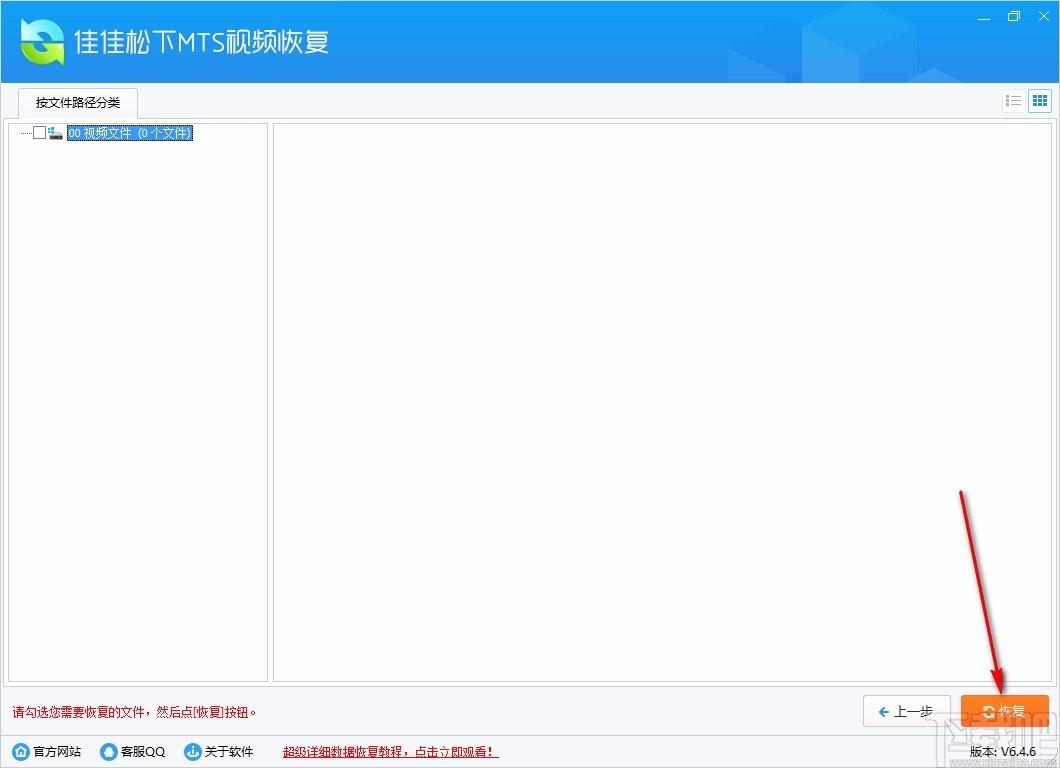Click the QQ icon beside 客服QQ
This screenshot has width=1060, height=768.
click(x=108, y=752)
